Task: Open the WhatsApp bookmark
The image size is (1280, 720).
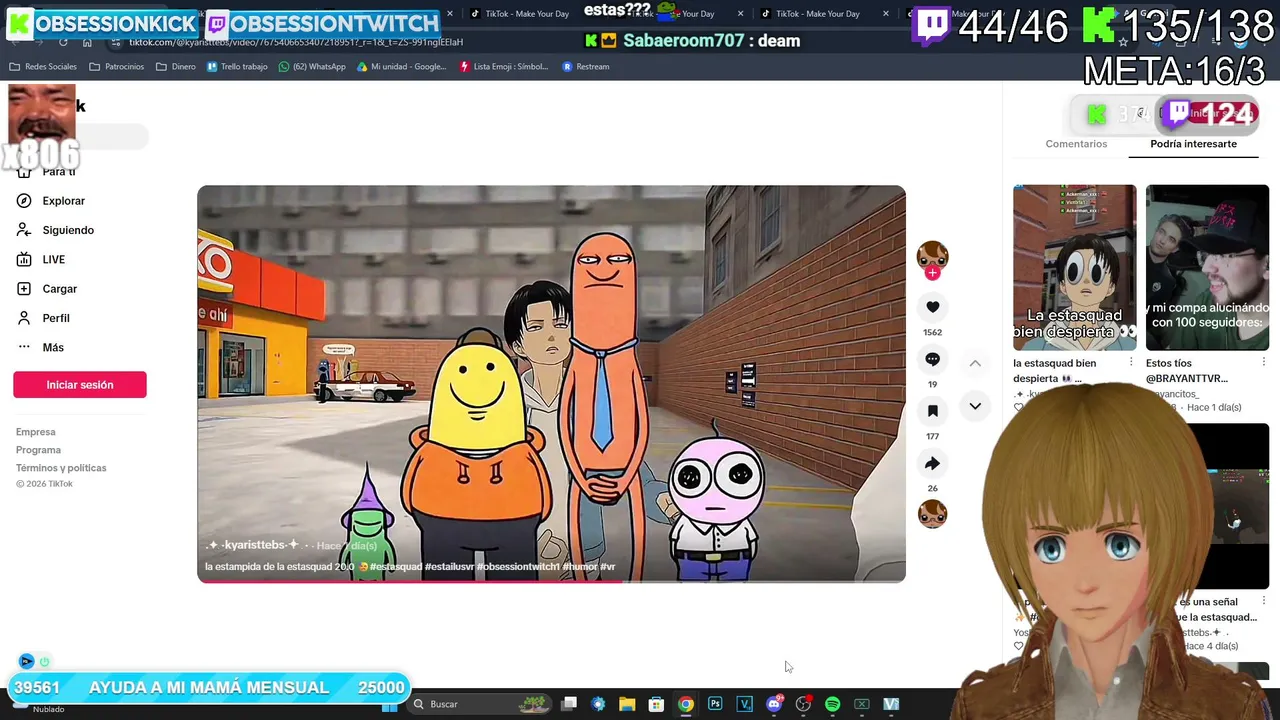Action: pos(312,67)
